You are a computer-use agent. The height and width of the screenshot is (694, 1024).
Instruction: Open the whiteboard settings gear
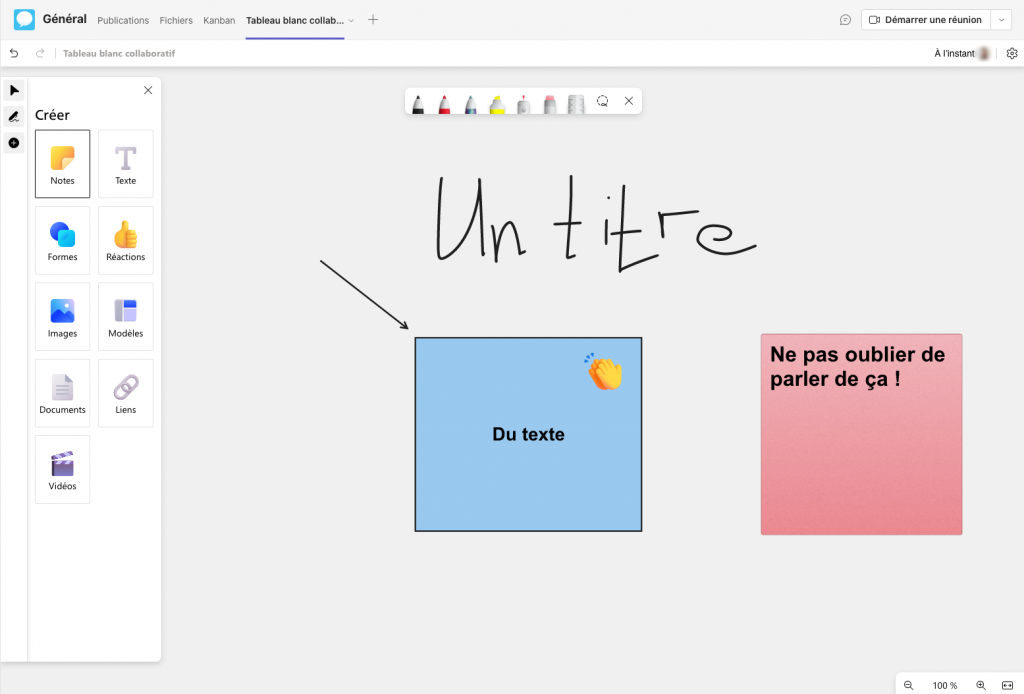pos(1012,53)
